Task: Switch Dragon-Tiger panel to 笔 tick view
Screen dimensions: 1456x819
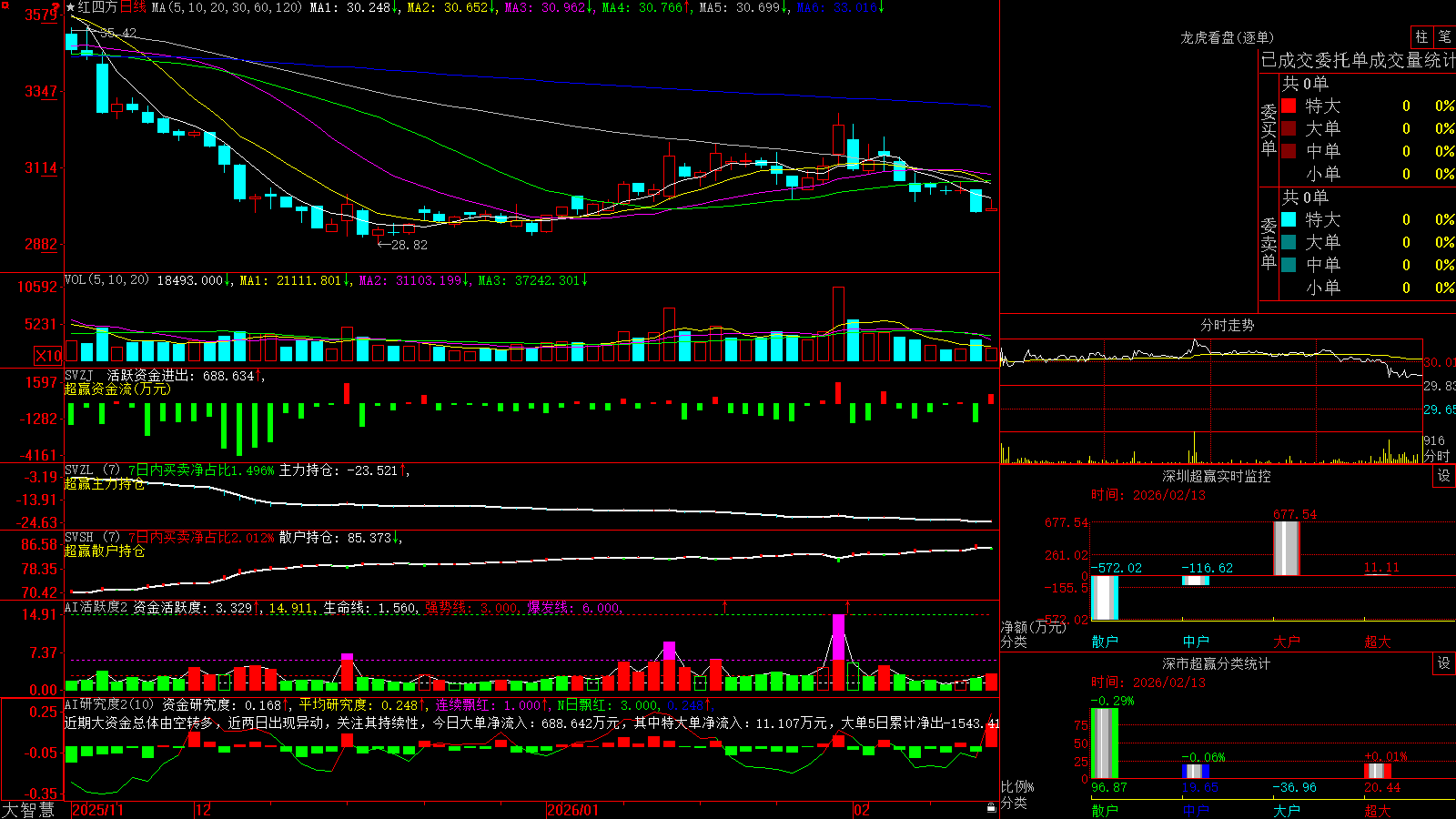Action: click(x=1445, y=36)
